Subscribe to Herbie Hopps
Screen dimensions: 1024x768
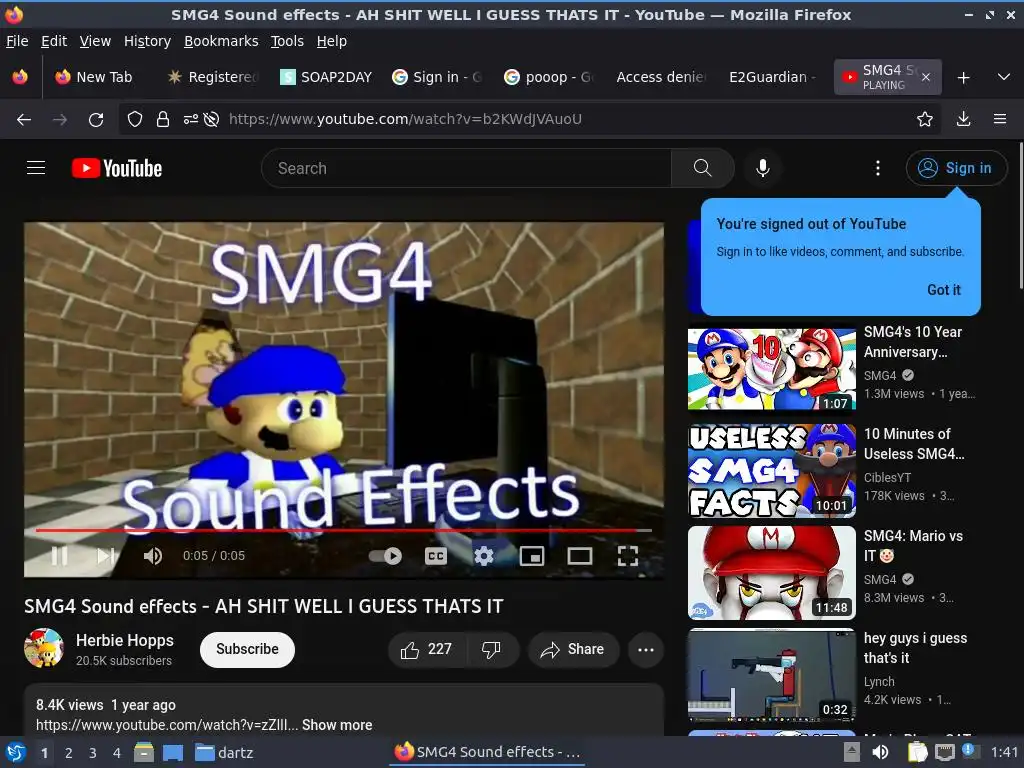click(248, 649)
